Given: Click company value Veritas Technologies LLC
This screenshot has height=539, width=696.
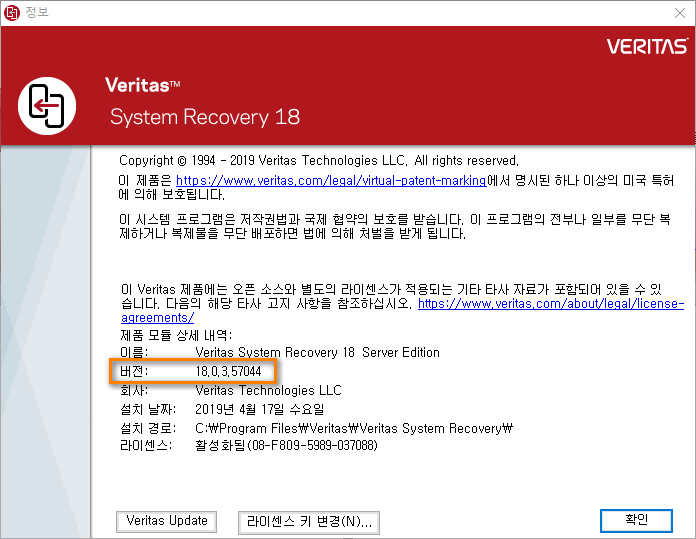Looking at the screenshot, I should [268, 390].
